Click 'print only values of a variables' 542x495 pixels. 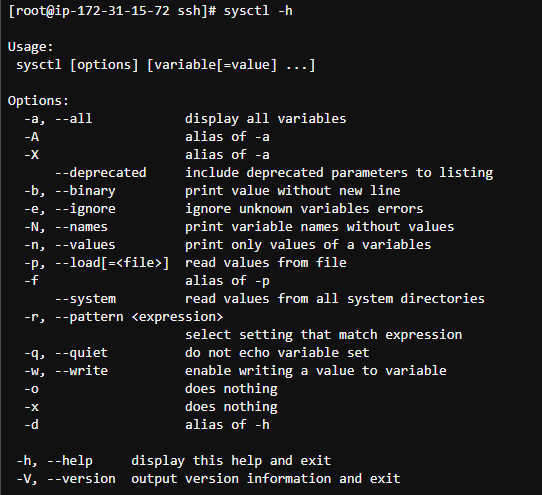[x=308, y=244]
